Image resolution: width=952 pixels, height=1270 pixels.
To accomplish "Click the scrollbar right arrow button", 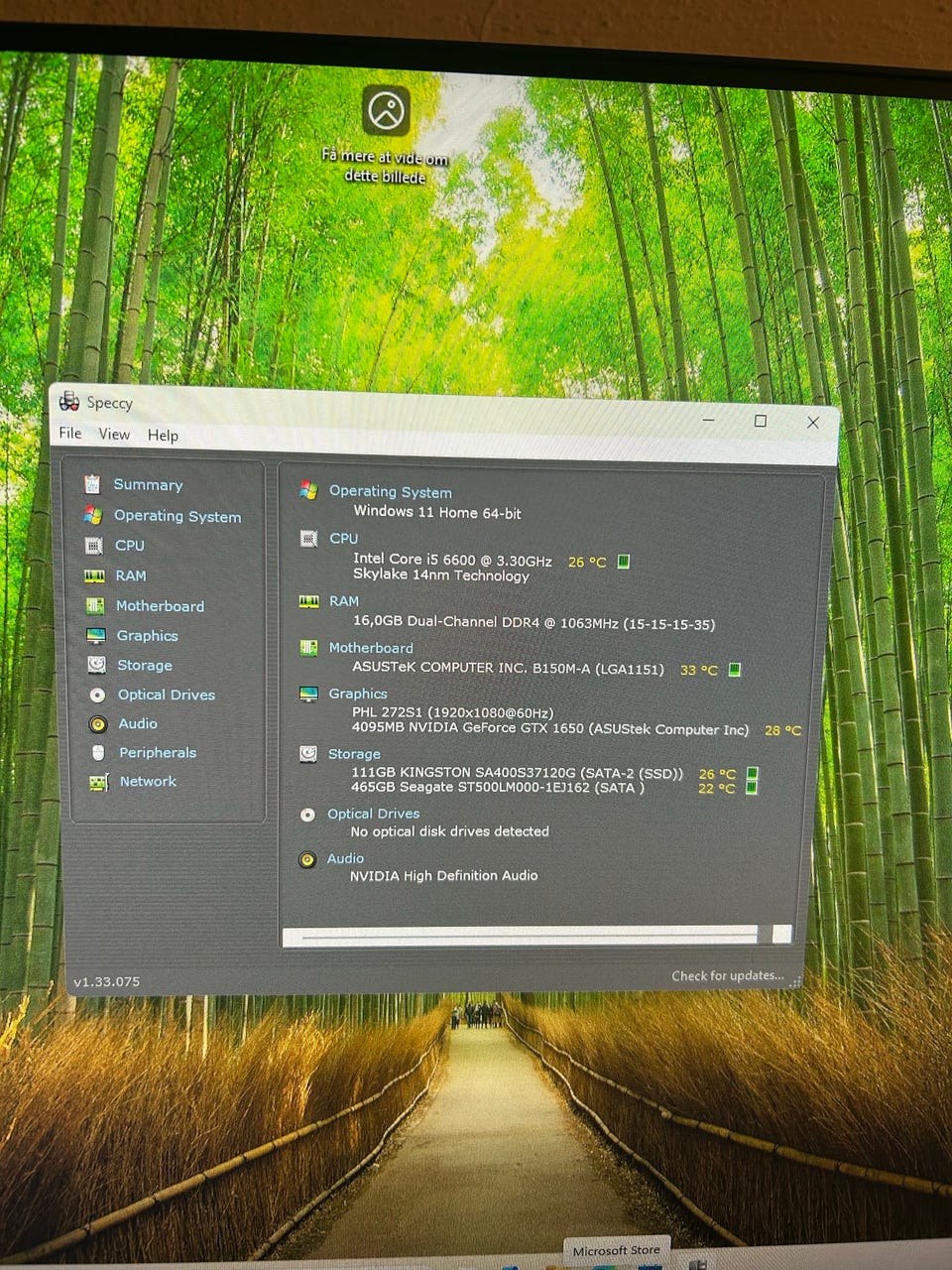I will click(781, 934).
